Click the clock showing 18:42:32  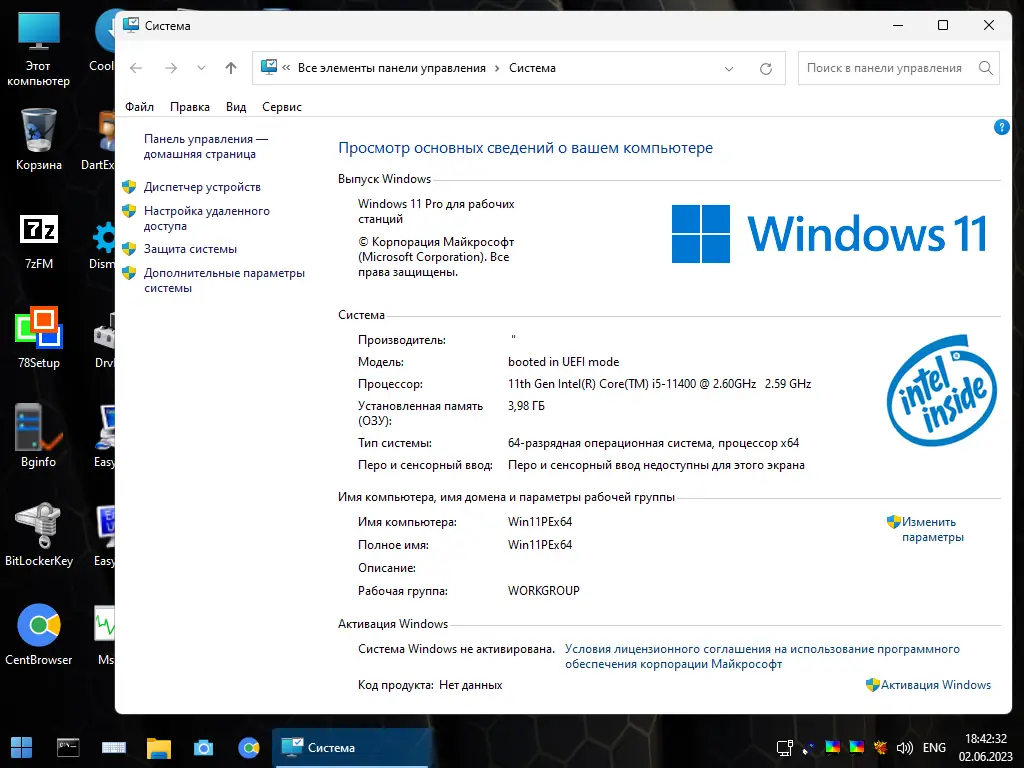(x=985, y=739)
